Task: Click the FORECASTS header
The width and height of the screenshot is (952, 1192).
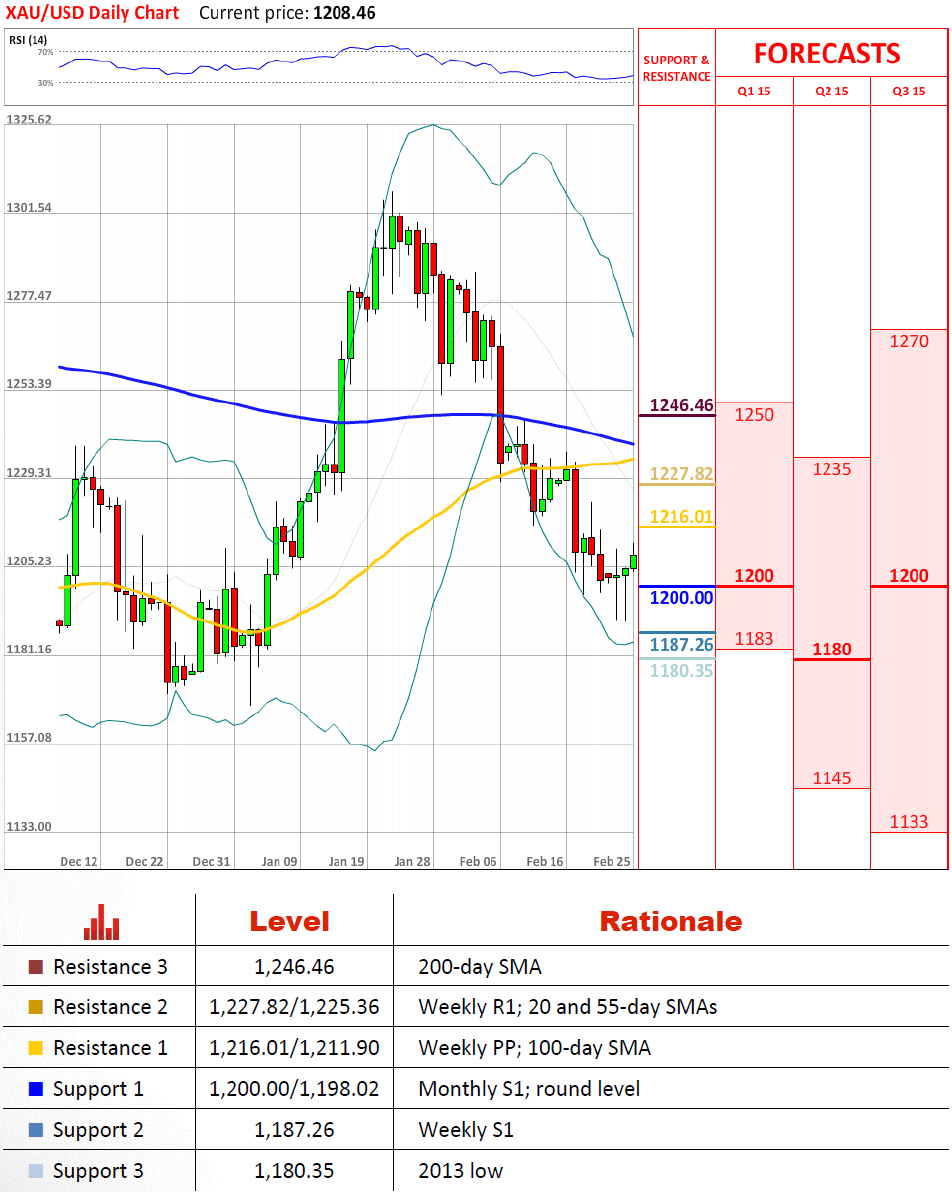Action: [827, 53]
